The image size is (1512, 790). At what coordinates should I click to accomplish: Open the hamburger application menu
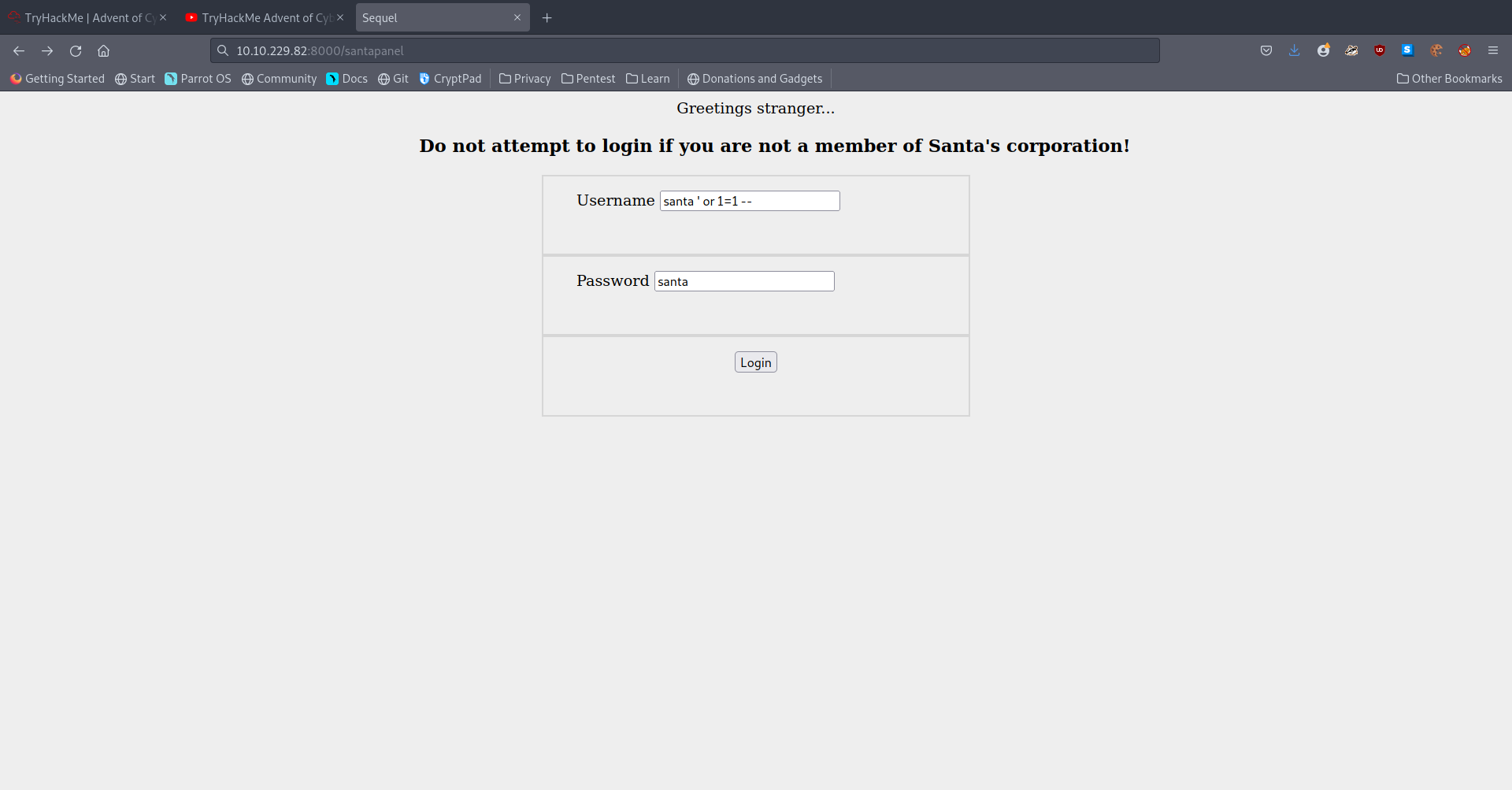coord(1492,50)
